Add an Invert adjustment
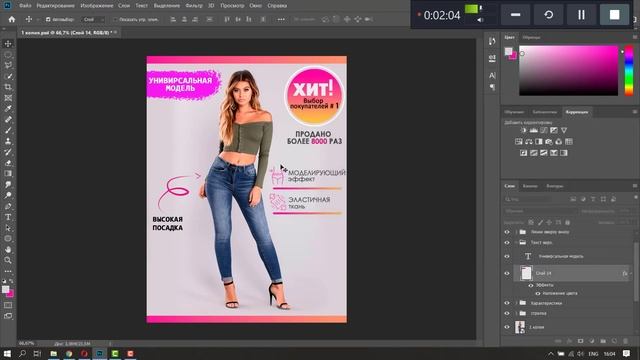 [x=524, y=153]
